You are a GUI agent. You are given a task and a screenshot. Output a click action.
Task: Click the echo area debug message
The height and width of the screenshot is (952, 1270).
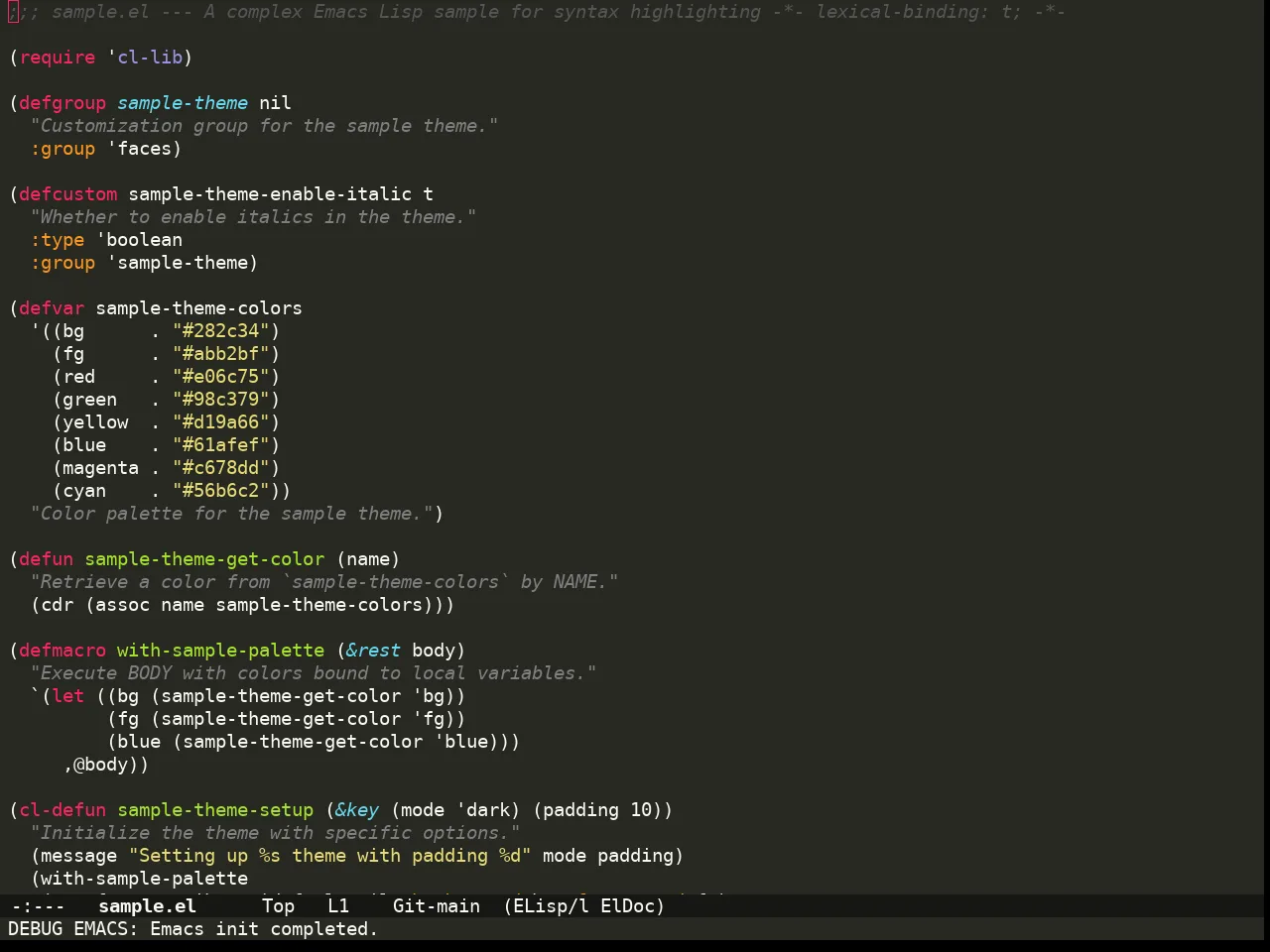[x=193, y=929]
